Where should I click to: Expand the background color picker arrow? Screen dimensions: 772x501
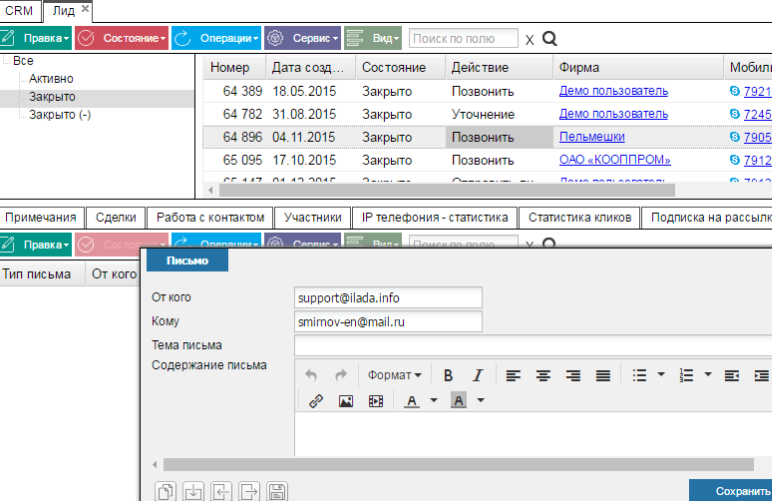point(481,401)
